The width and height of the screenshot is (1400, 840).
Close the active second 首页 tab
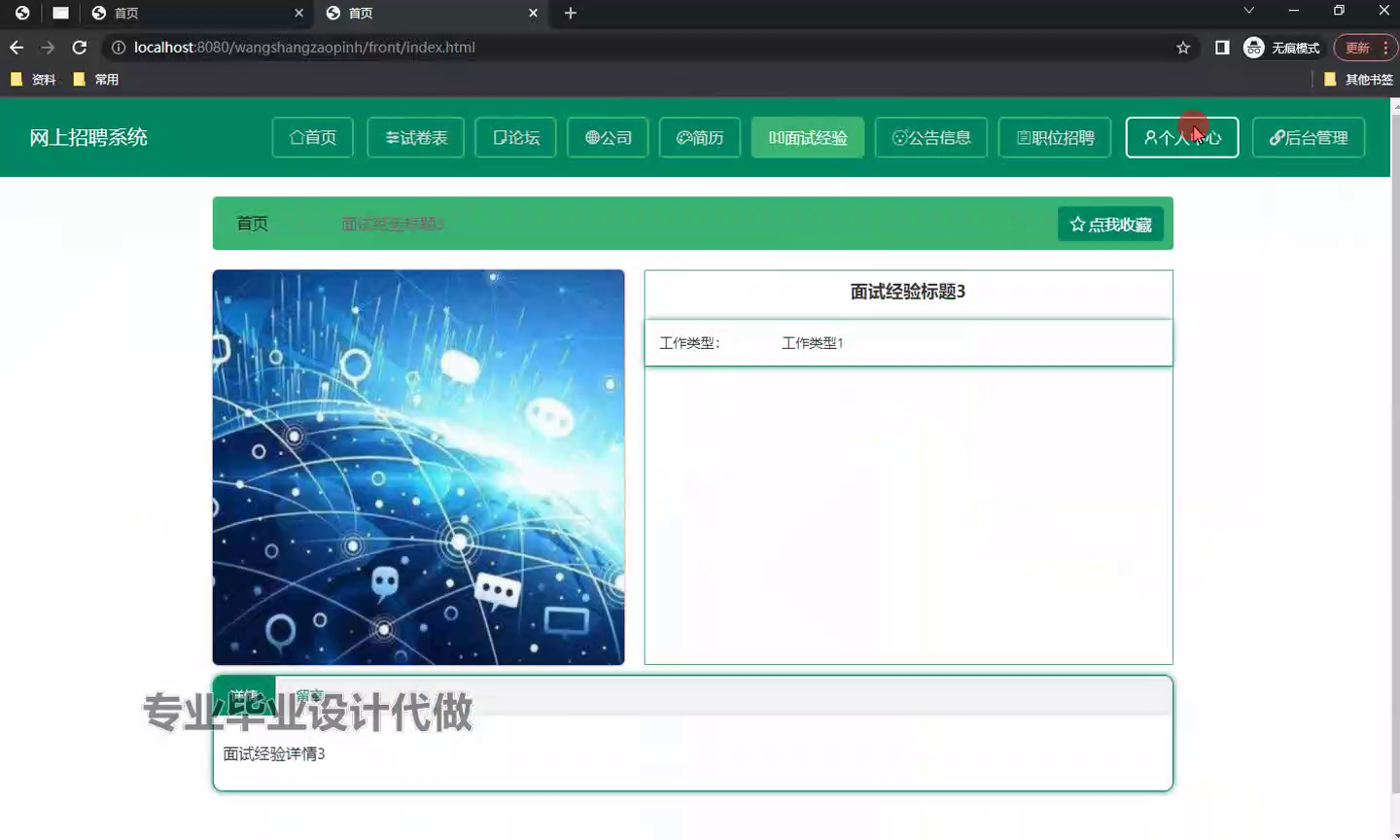pyautogui.click(x=533, y=13)
